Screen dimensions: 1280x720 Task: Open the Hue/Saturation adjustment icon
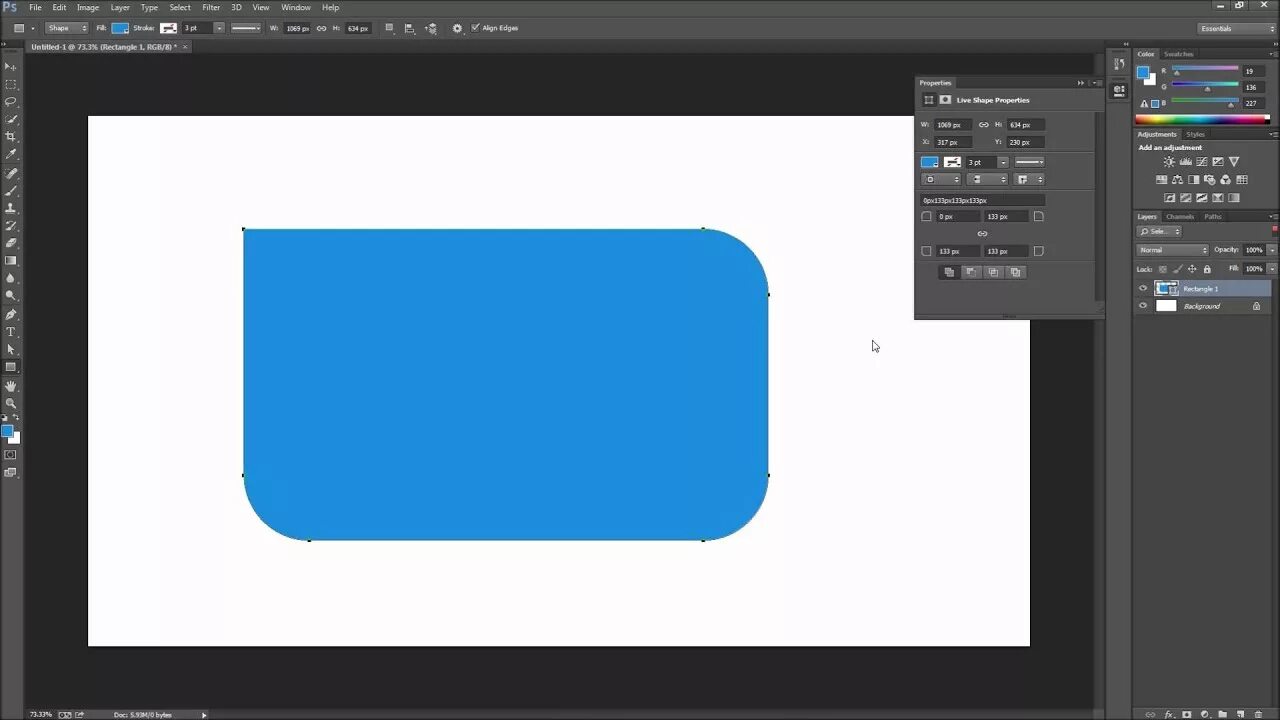(1162, 178)
